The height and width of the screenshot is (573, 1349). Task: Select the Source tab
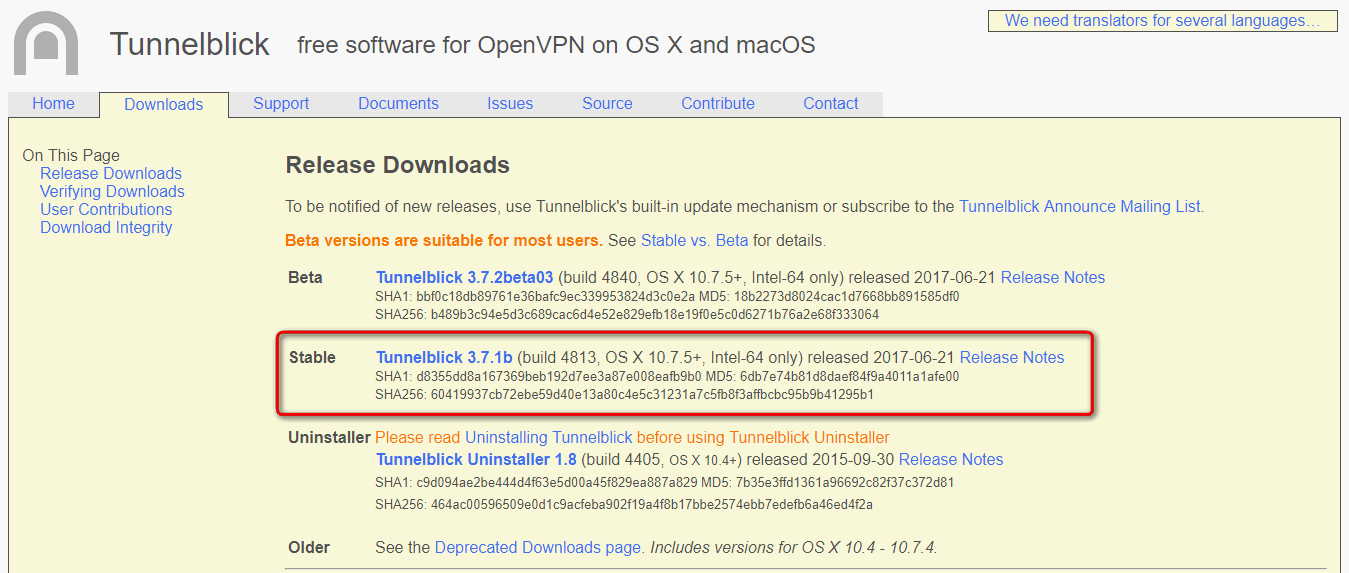point(607,104)
